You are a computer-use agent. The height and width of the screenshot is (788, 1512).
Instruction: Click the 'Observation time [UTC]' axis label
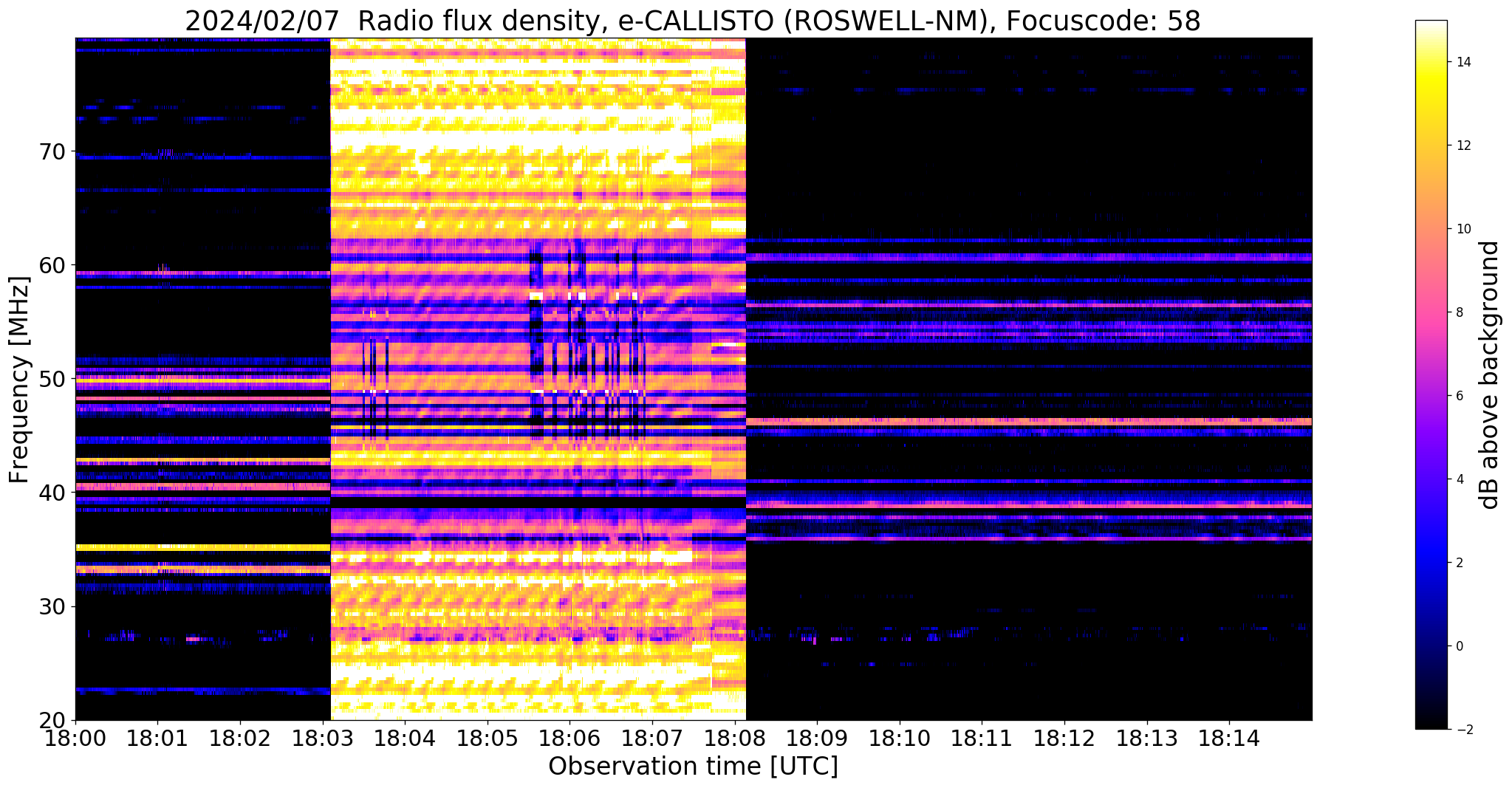(x=693, y=767)
